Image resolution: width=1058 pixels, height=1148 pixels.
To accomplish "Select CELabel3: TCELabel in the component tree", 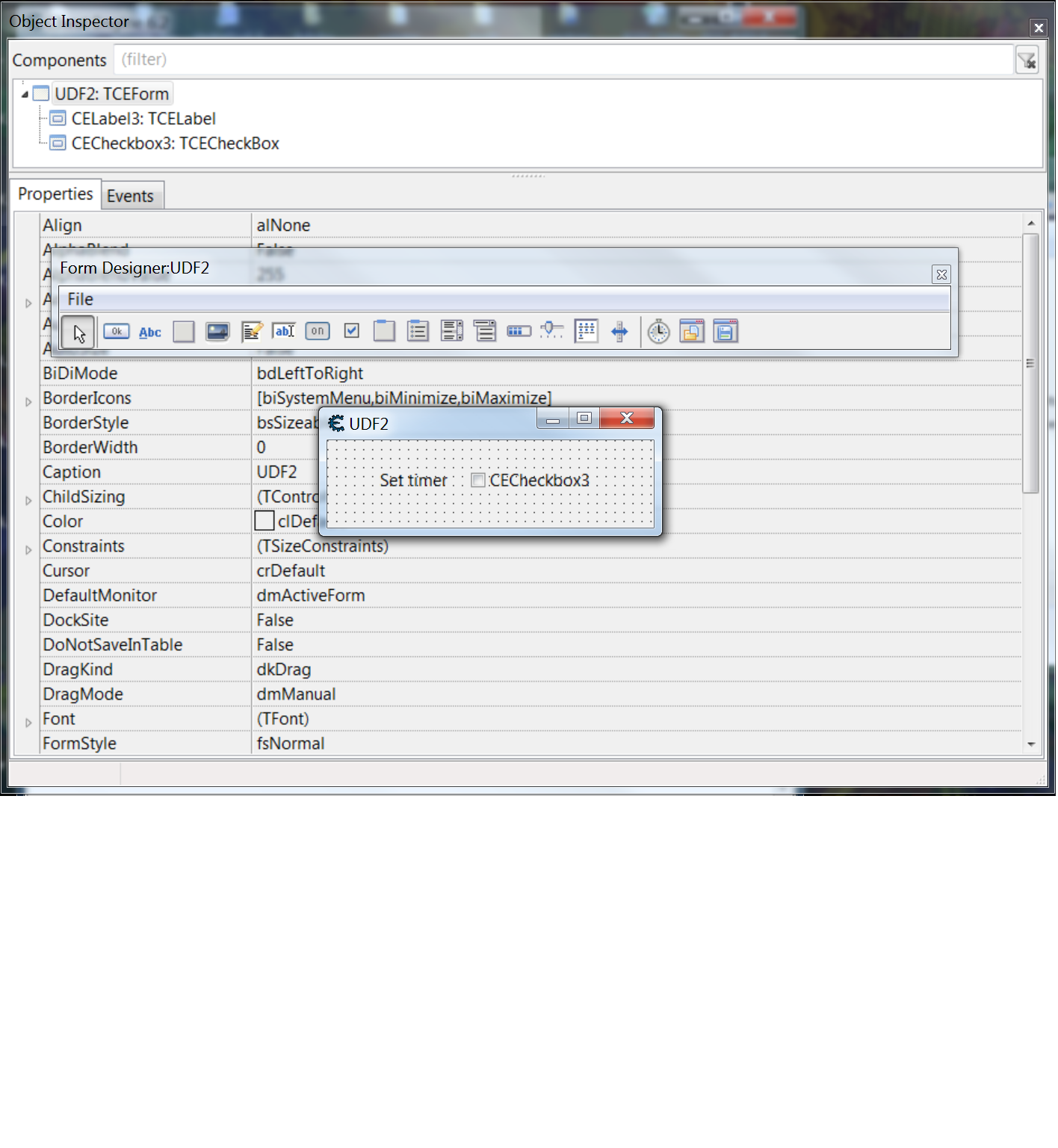I will pyautogui.click(x=142, y=118).
